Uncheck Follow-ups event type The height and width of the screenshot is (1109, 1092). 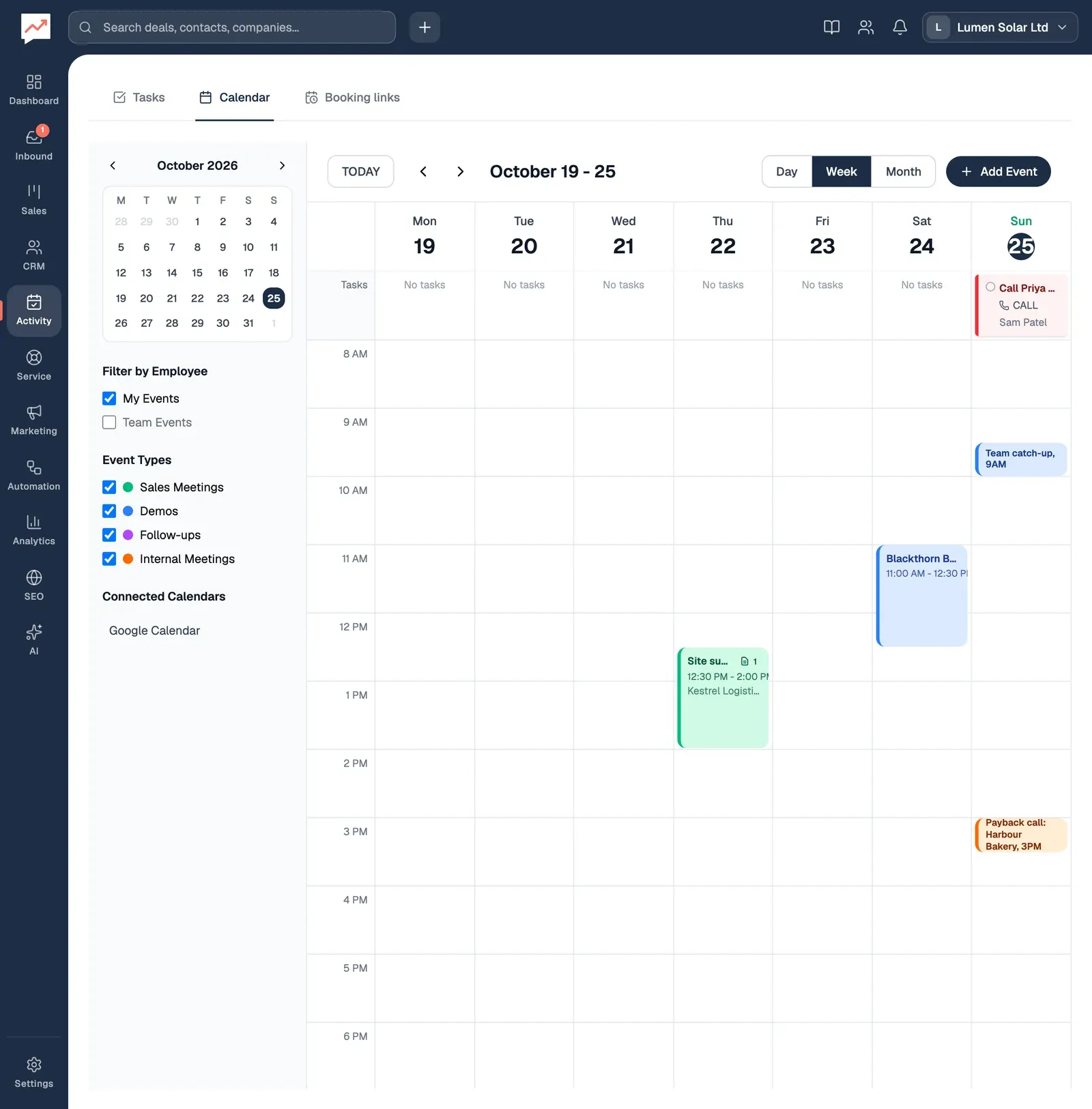109,535
